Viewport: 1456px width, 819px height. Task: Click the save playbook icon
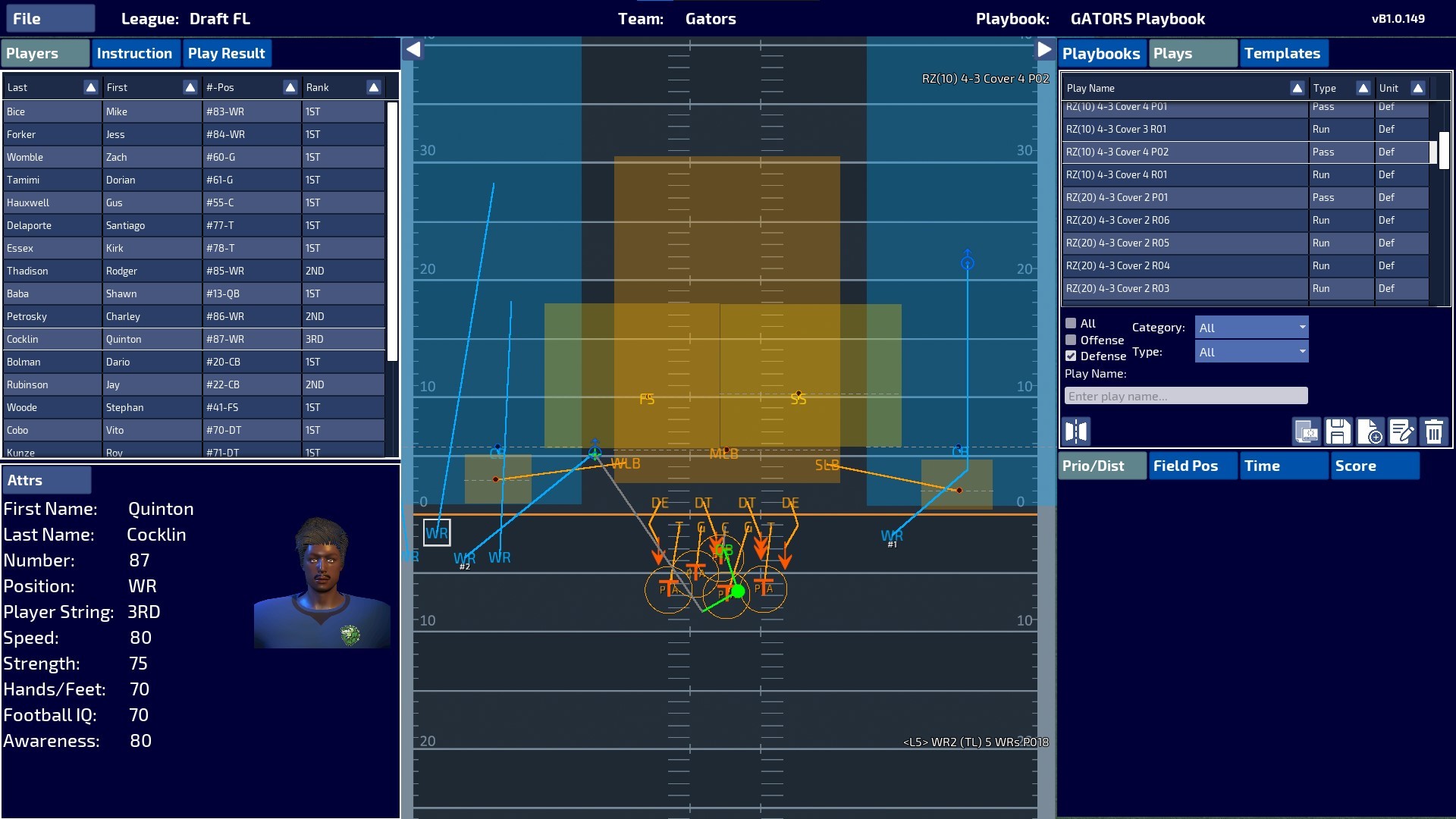[1338, 431]
